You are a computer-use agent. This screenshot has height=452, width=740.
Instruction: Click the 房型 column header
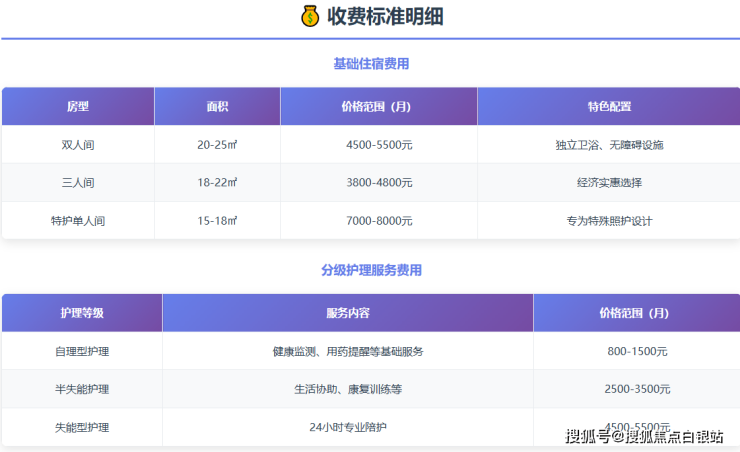click(78, 106)
